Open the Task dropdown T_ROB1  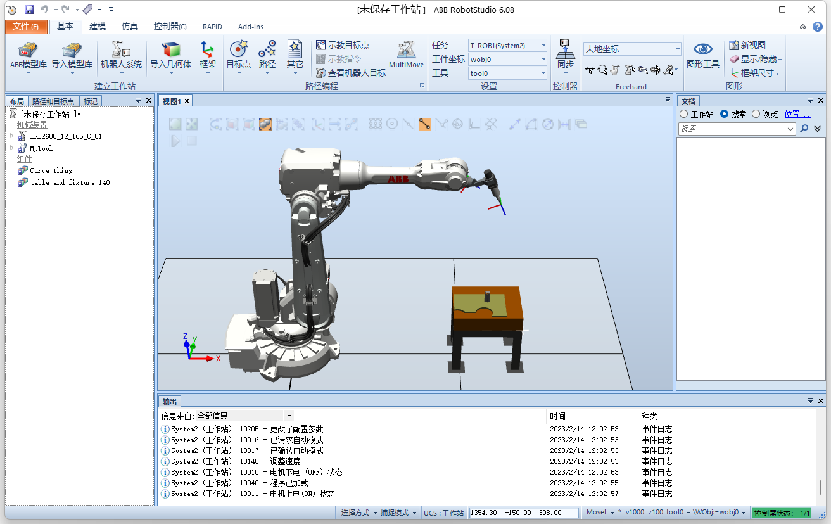[x=508, y=46]
